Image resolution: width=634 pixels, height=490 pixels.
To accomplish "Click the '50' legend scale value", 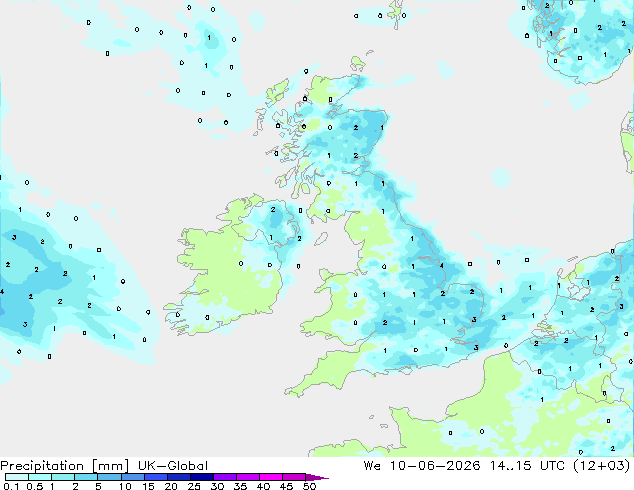I will (310, 486).
